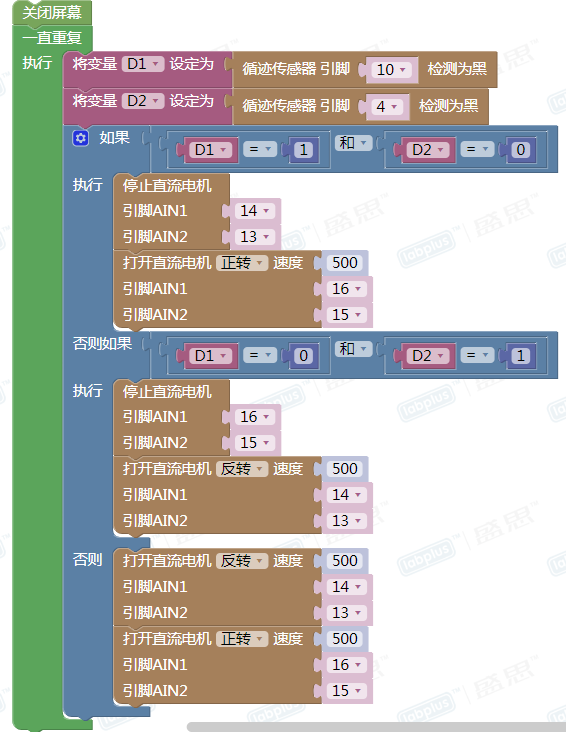
Task: Open AIN1 pin 14 dropdown of 反转 motor in 否则 branch
Action: point(347,587)
